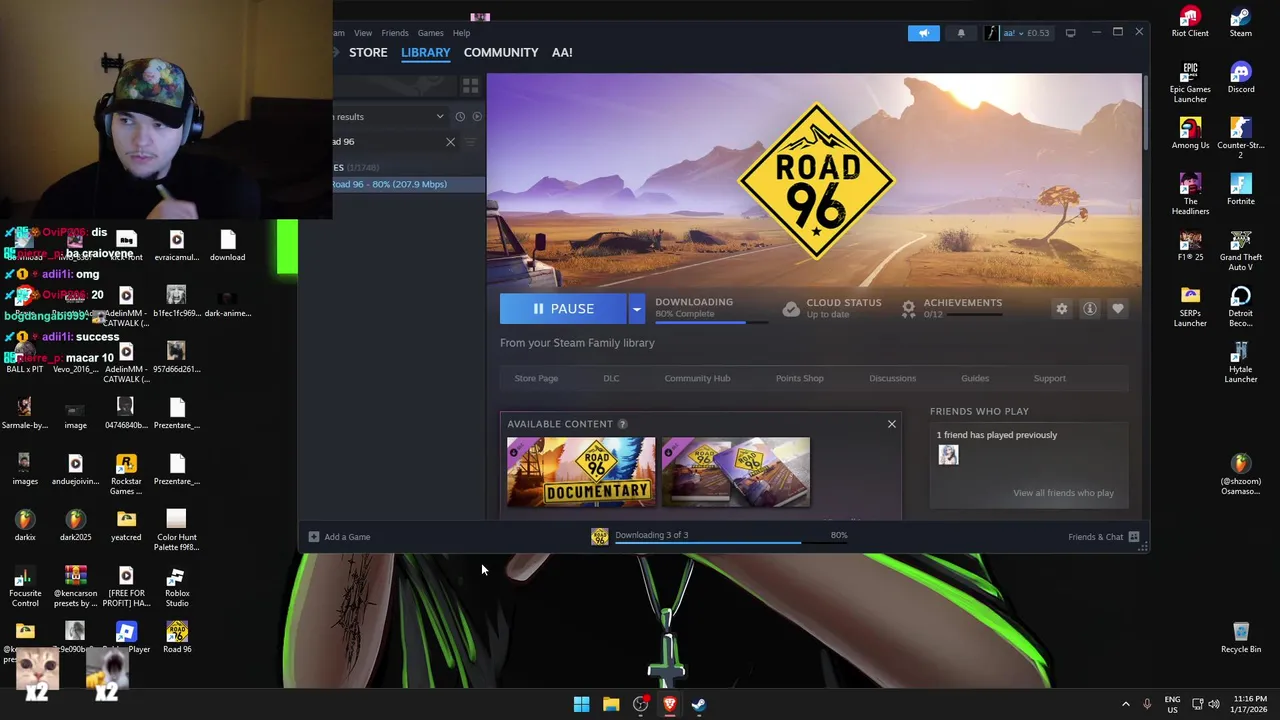Click Add a Game at bottom of Steam

pyautogui.click(x=340, y=537)
